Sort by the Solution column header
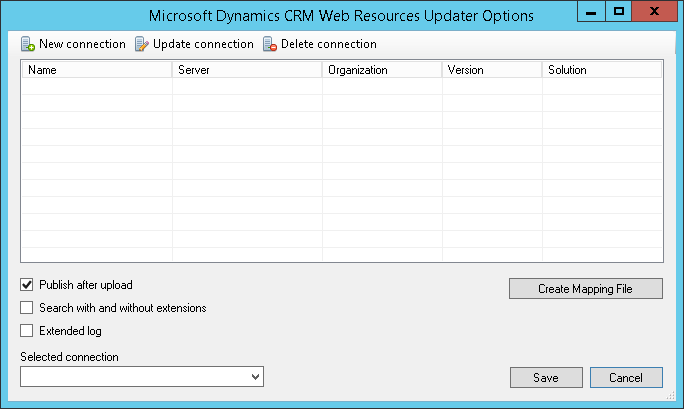Screen dimensions: 684x409 [602, 70]
